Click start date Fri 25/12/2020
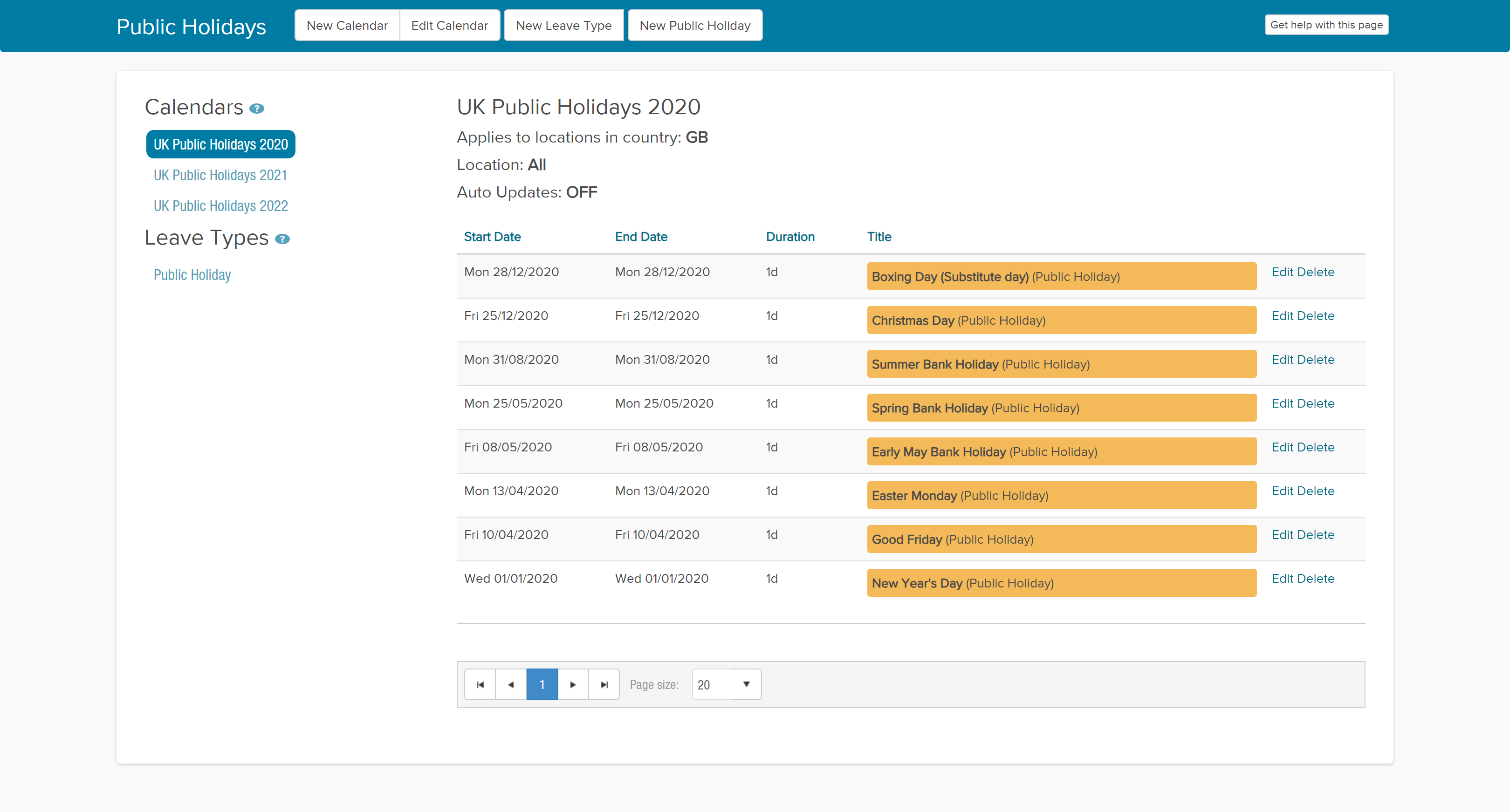Screen dimensions: 1510x812 506,316
